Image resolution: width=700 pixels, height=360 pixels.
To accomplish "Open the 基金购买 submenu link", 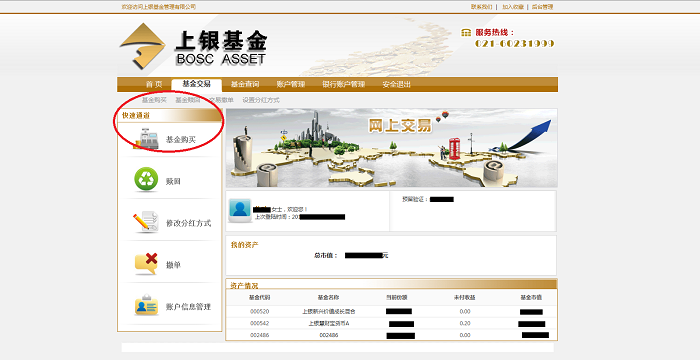I will [154, 100].
